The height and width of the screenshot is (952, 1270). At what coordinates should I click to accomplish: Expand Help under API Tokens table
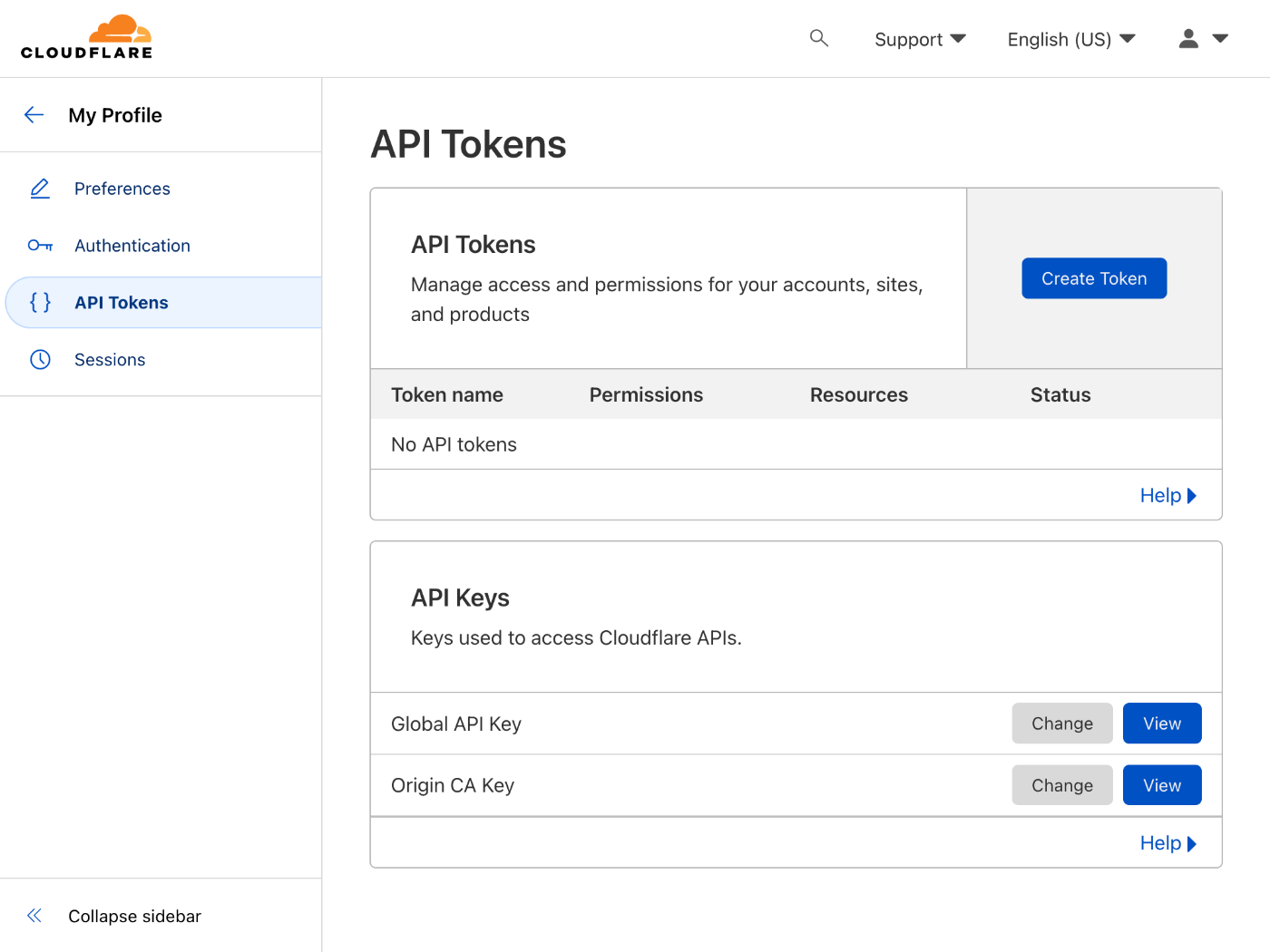click(x=1168, y=495)
